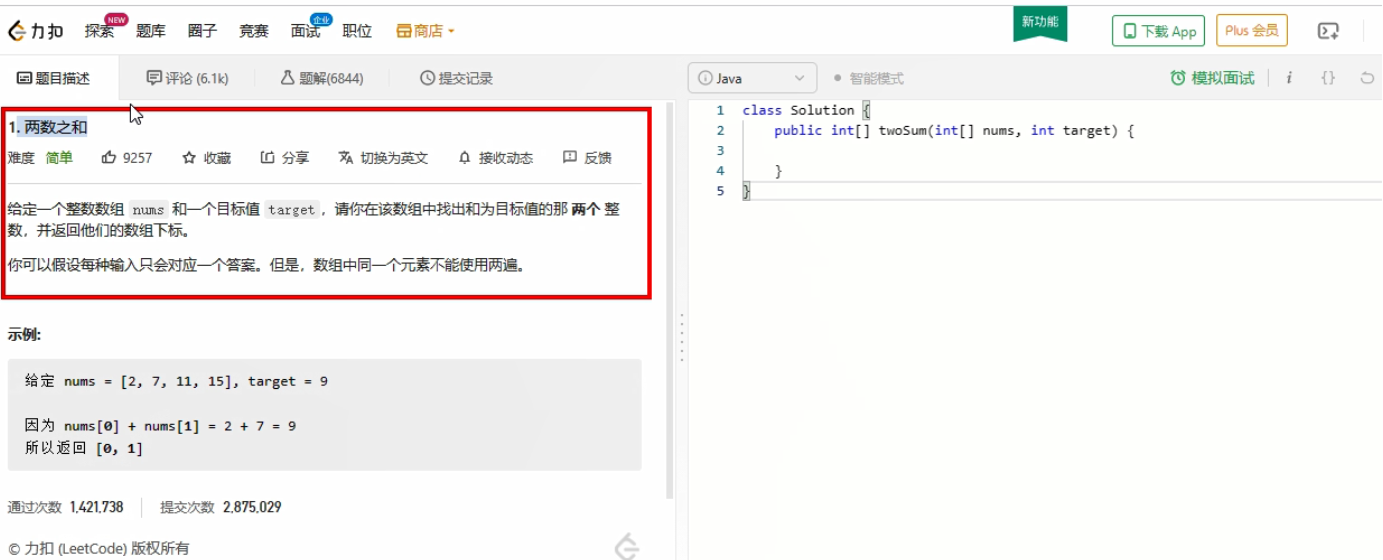
Task: Click the example line 给定 nums = [2, 7, 11, 15]
Action: click(176, 381)
